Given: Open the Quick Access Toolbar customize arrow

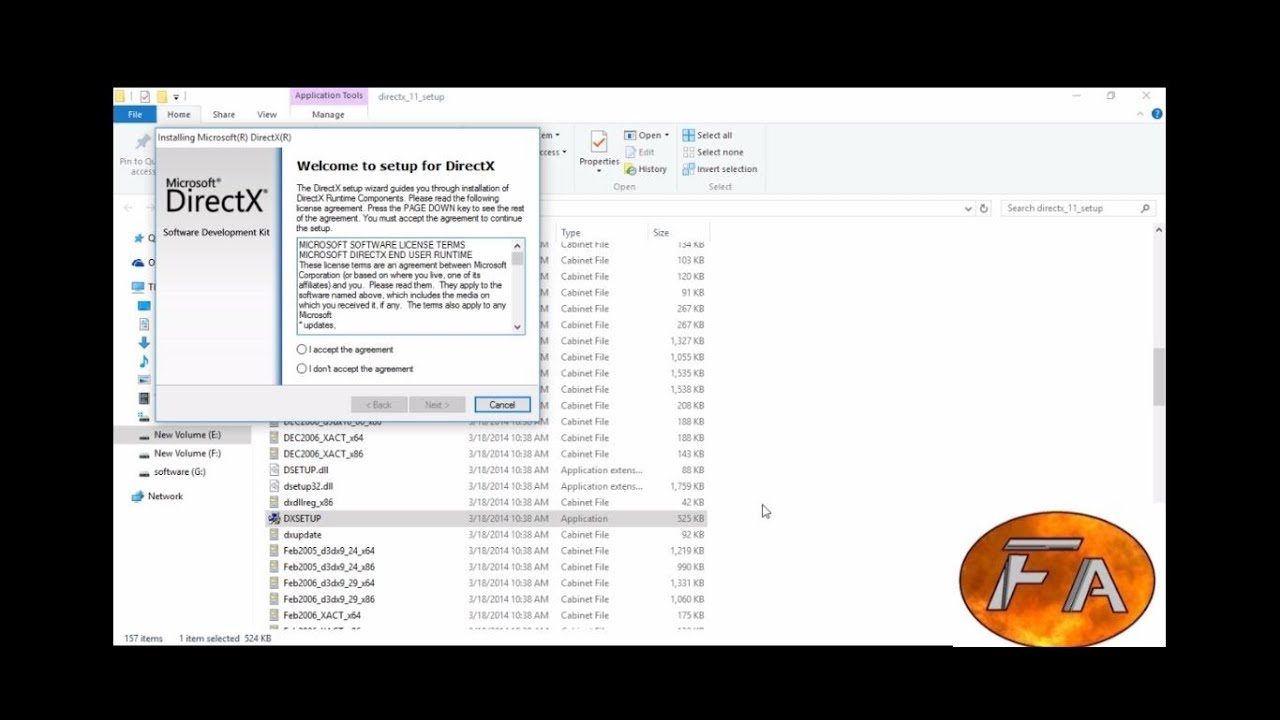Looking at the screenshot, I should [x=176, y=97].
